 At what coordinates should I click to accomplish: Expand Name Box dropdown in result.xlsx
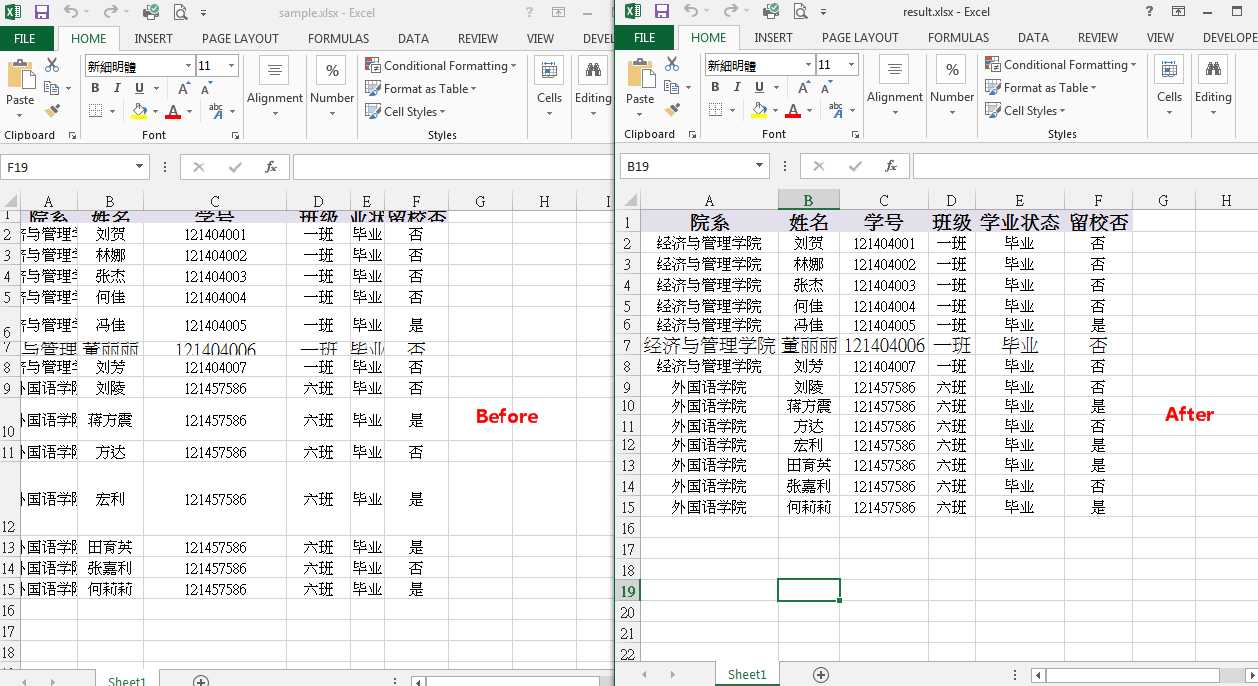tap(758, 166)
